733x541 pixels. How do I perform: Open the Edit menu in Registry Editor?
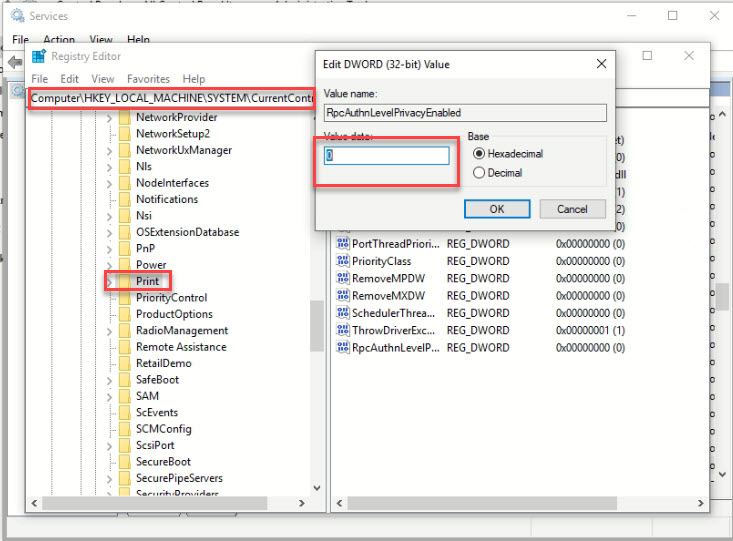point(69,79)
